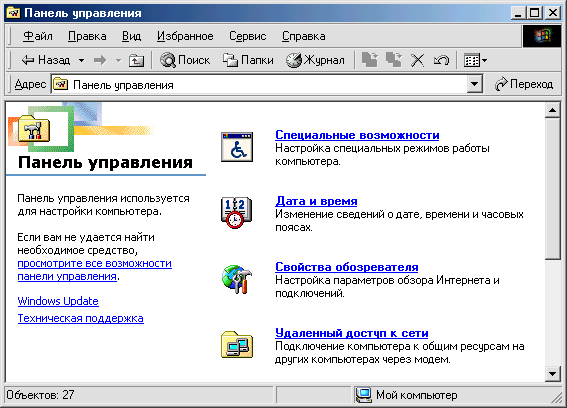Toggle the Папки folders pane button

tap(248, 60)
